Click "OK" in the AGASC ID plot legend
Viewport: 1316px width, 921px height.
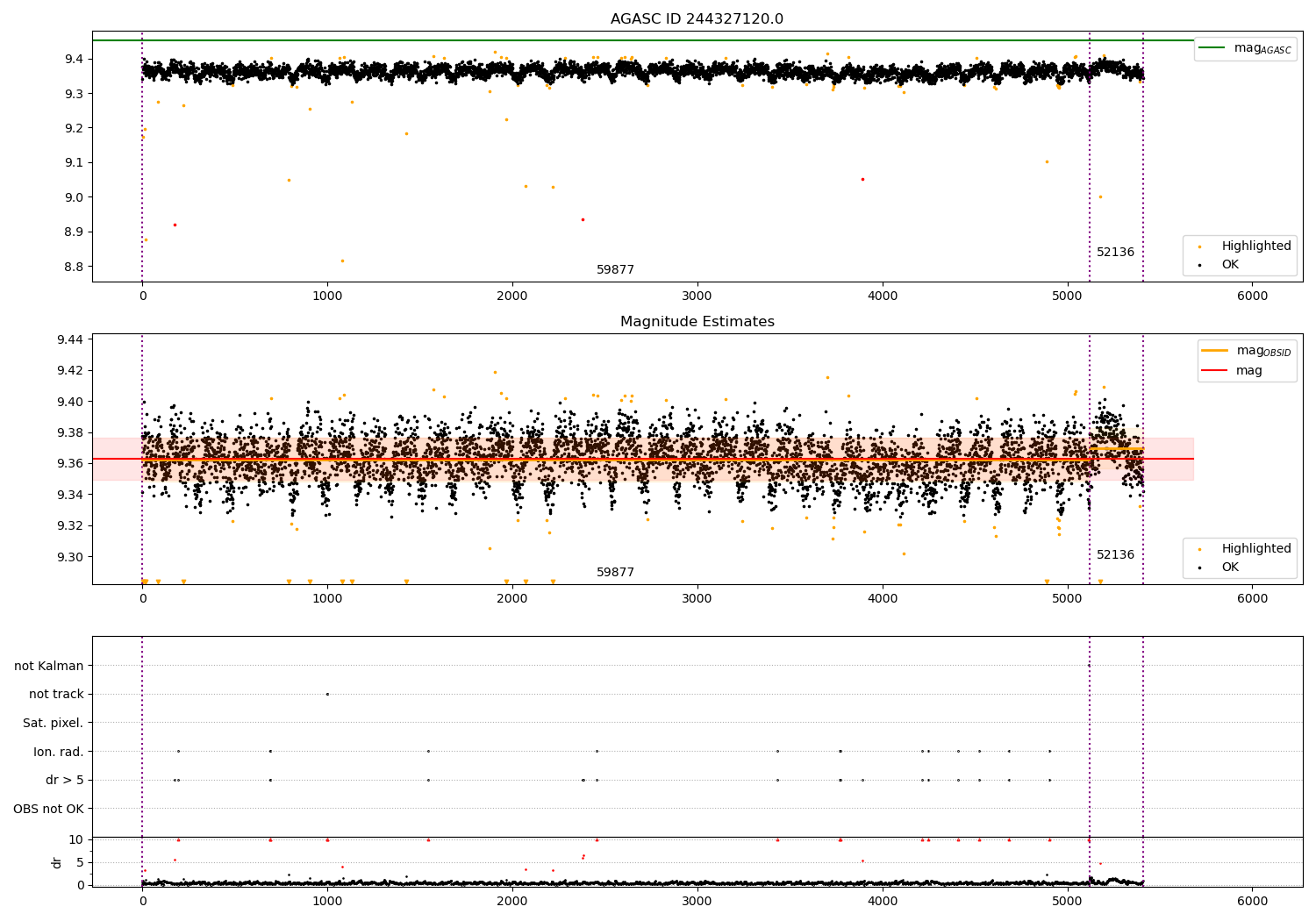(x=1215, y=265)
